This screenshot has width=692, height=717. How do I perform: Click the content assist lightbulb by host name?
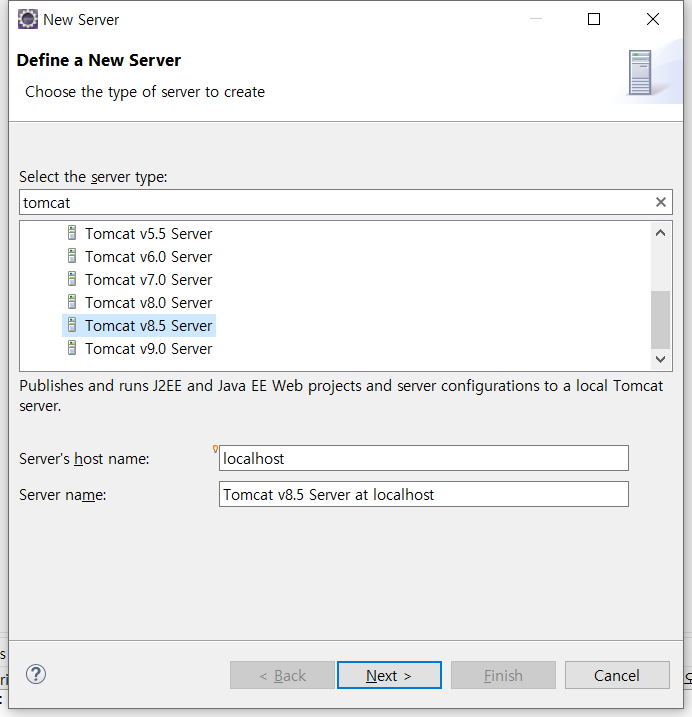pos(215,449)
